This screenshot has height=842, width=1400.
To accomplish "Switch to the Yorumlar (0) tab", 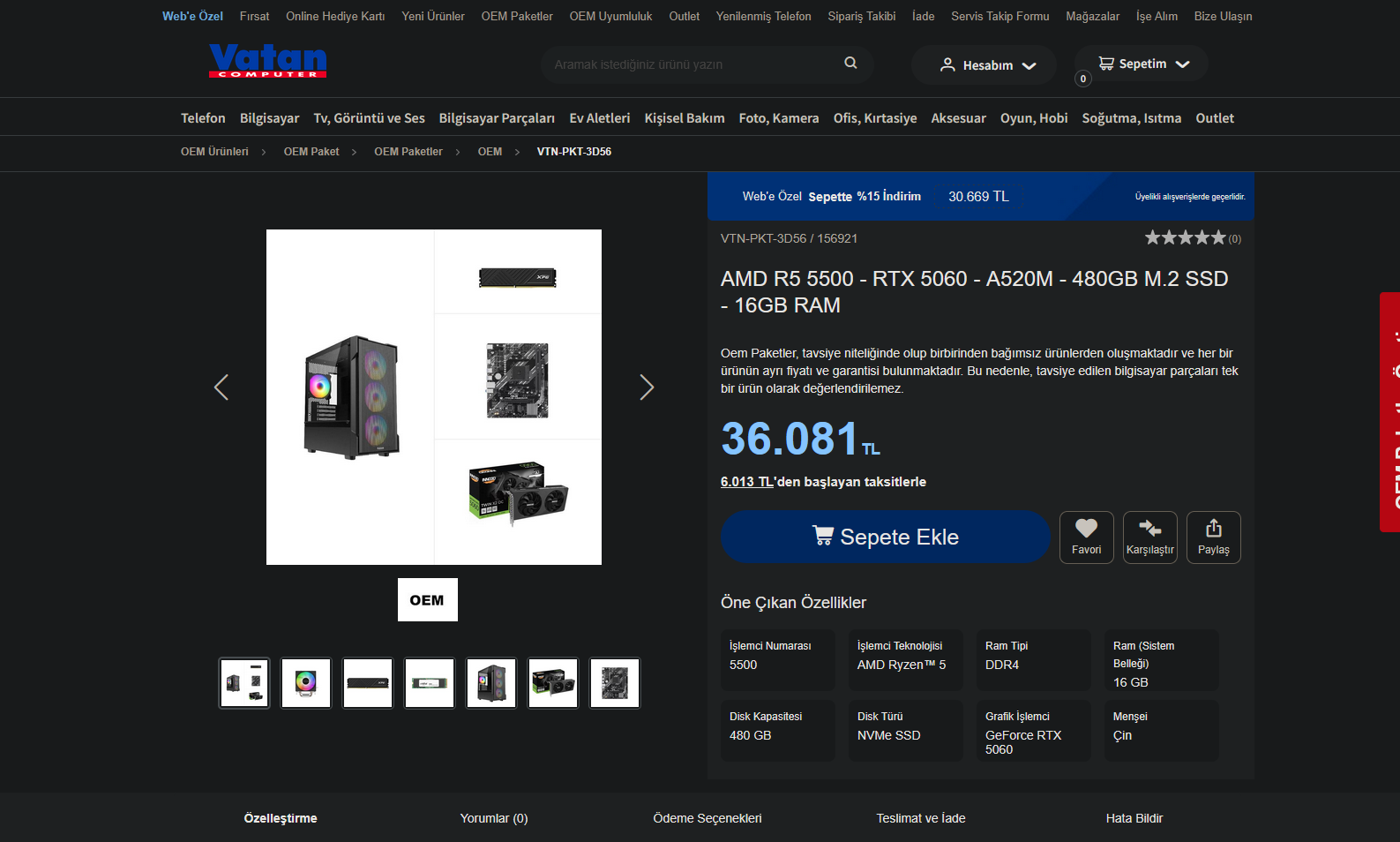I will tap(494, 818).
